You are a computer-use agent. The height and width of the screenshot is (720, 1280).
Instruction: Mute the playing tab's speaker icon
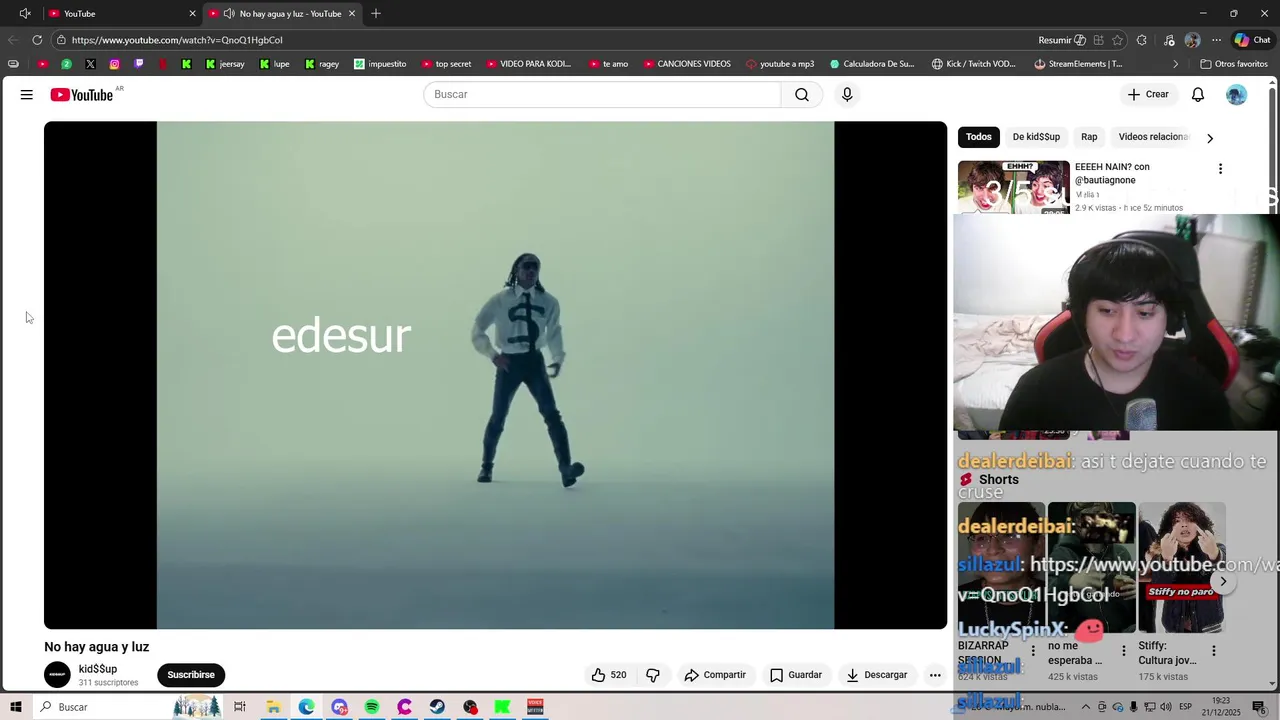[229, 14]
